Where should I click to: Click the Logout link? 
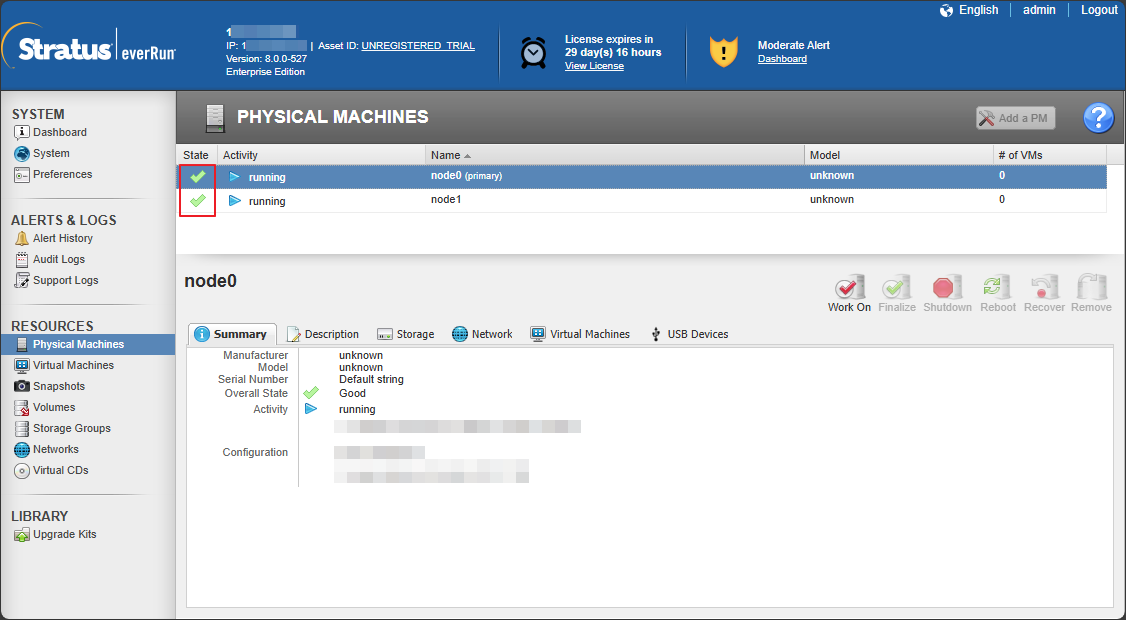(x=1099, y=10)
